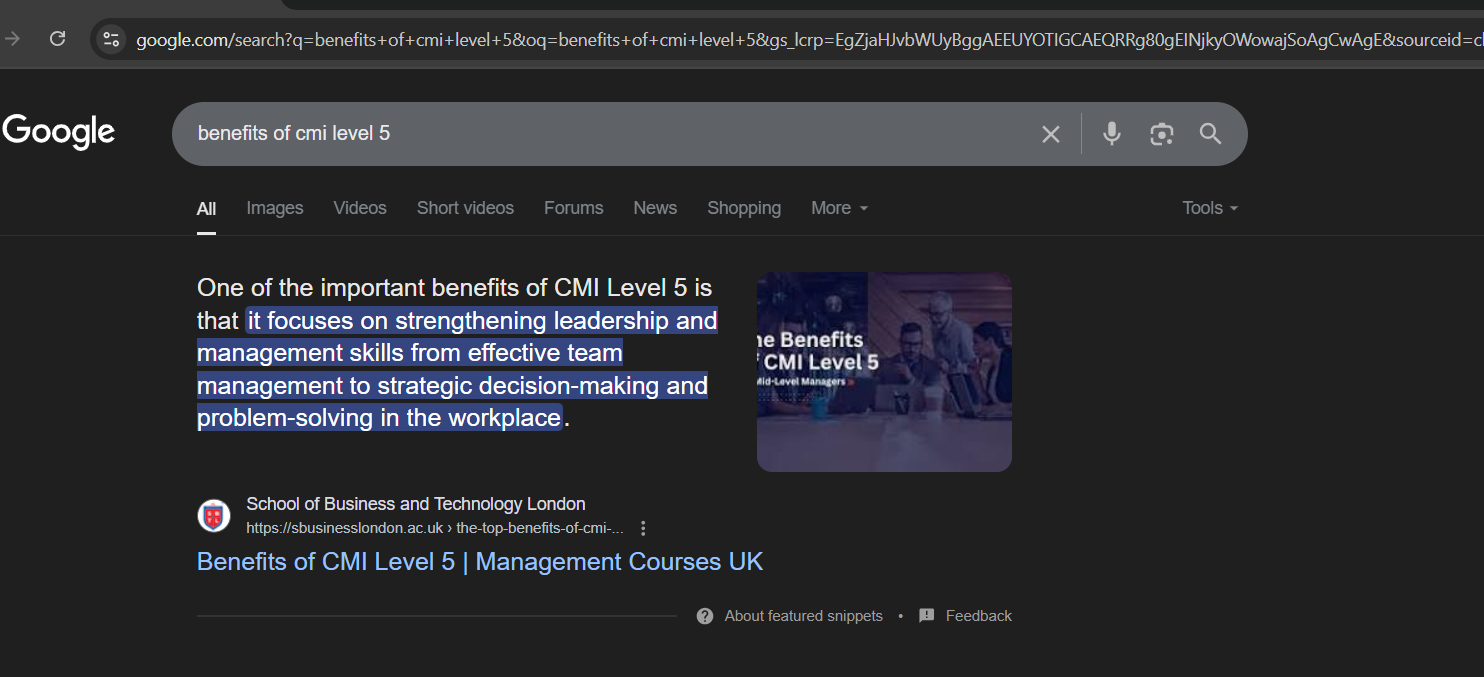Open the Tools dropdown
1484x677 pixels.
coord(1209,208)
